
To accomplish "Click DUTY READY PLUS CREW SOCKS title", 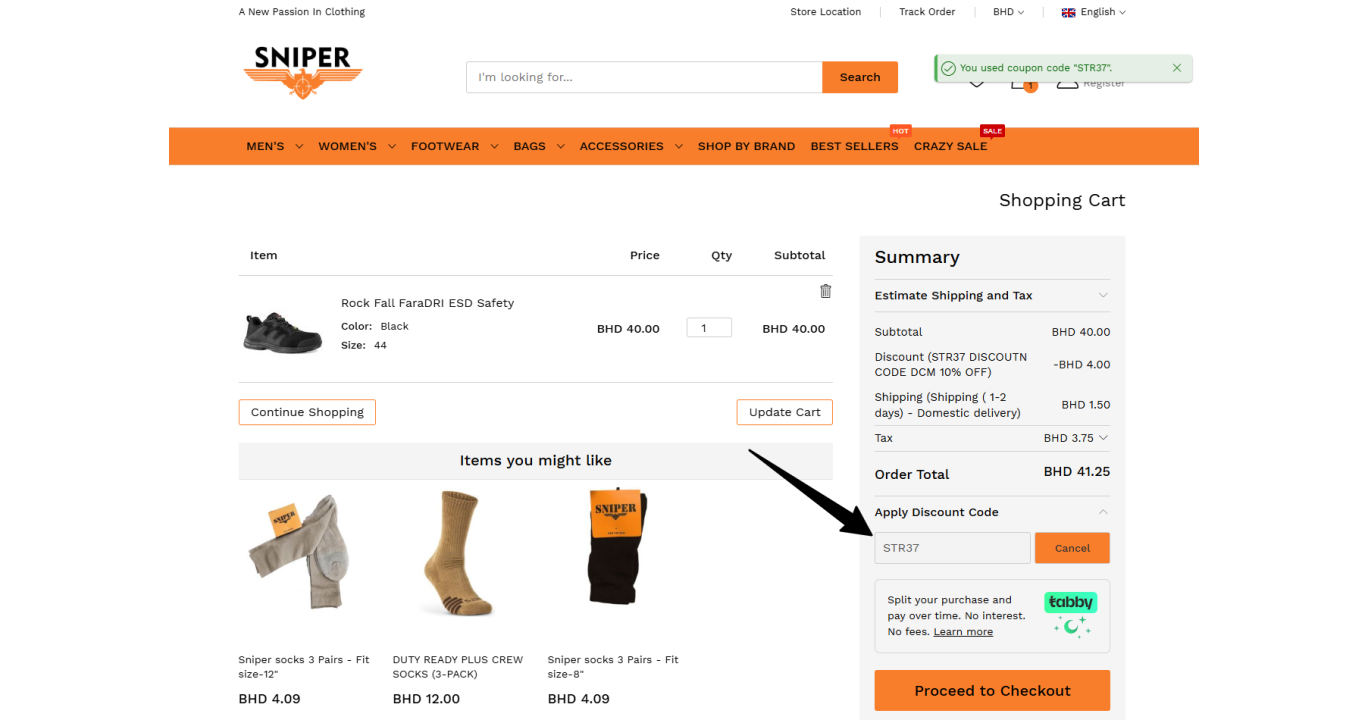I will coord(458,667).
